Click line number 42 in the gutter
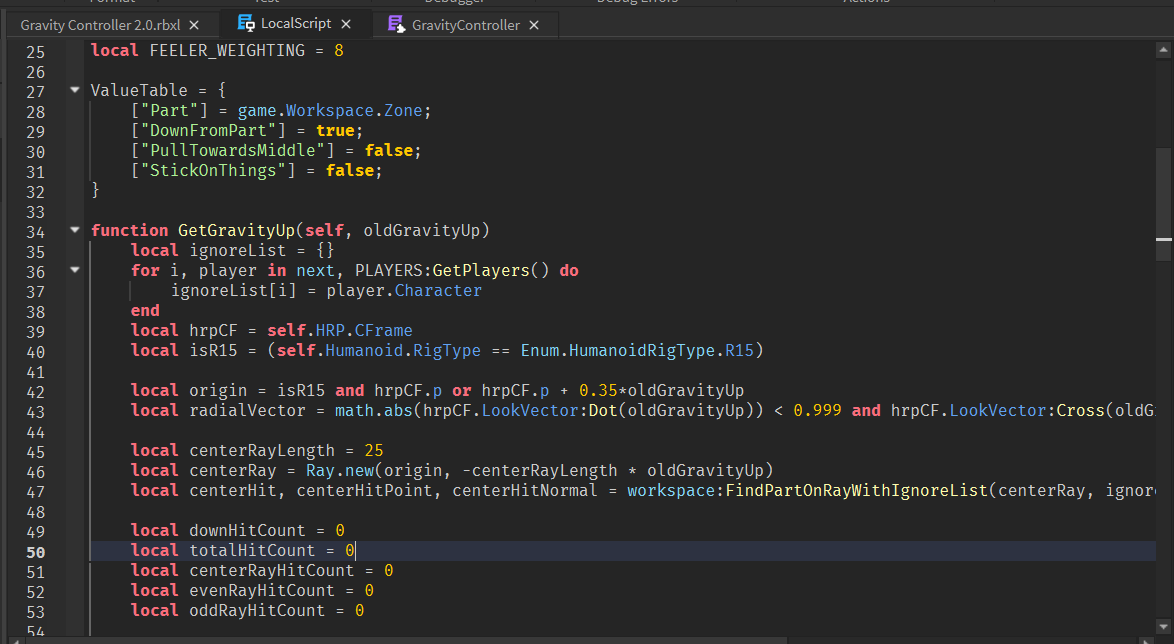Screen dimensions: 1174x644 click(35, 391)
